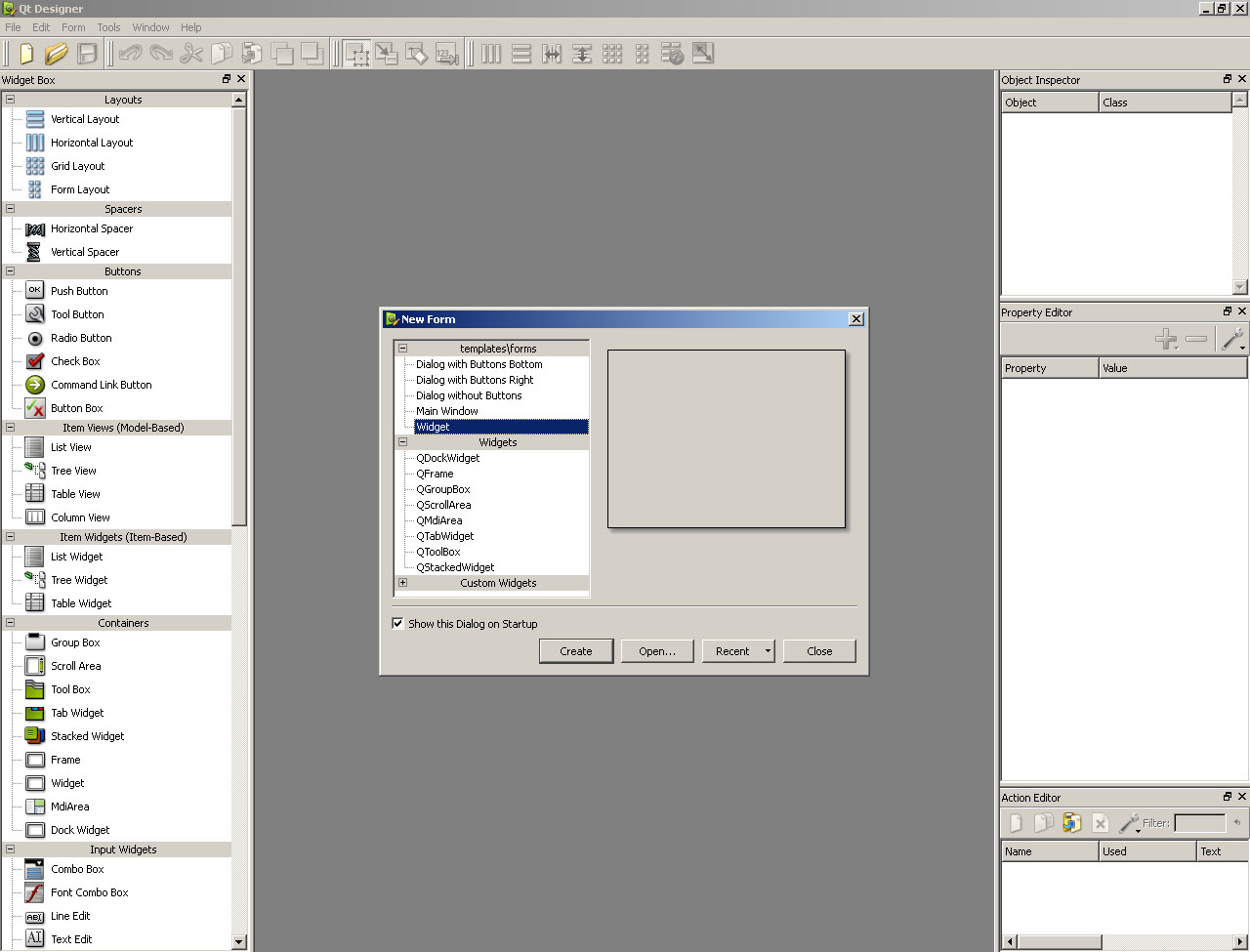Select MdiArea in Widget Box
1250x952 pixels.
tap(70, 807)
